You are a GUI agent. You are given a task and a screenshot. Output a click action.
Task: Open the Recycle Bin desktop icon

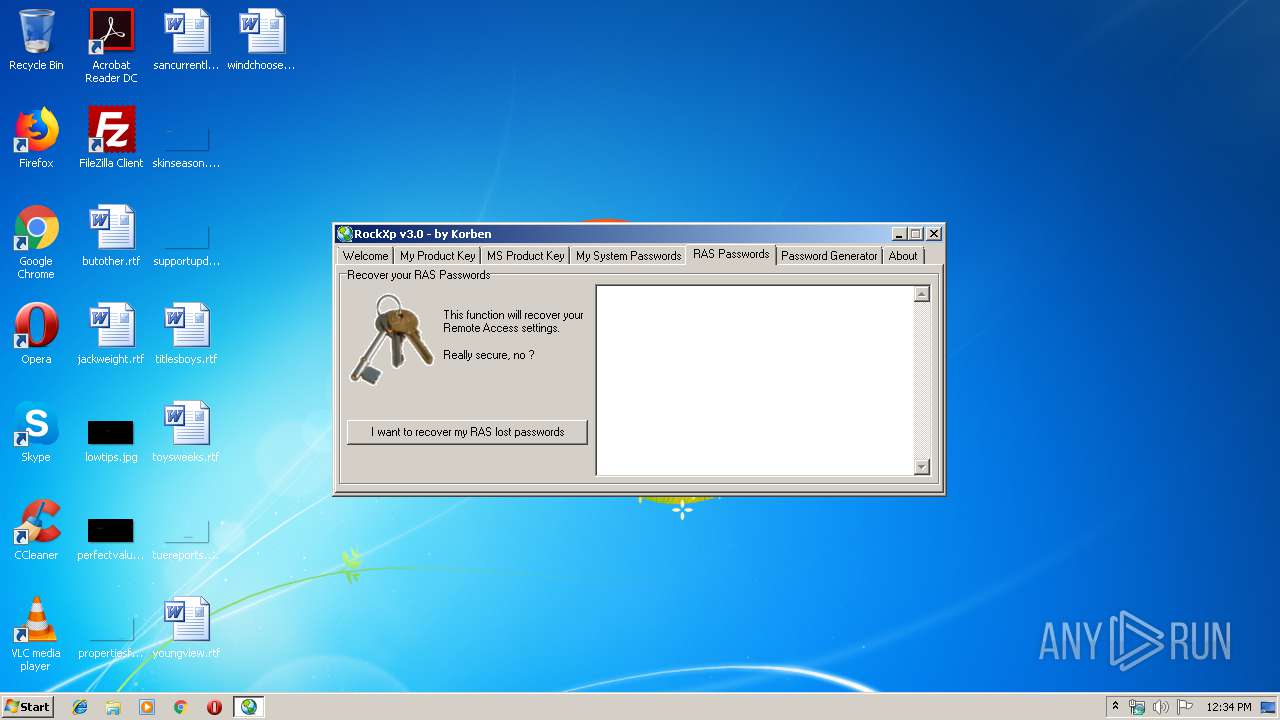[36, 40]
